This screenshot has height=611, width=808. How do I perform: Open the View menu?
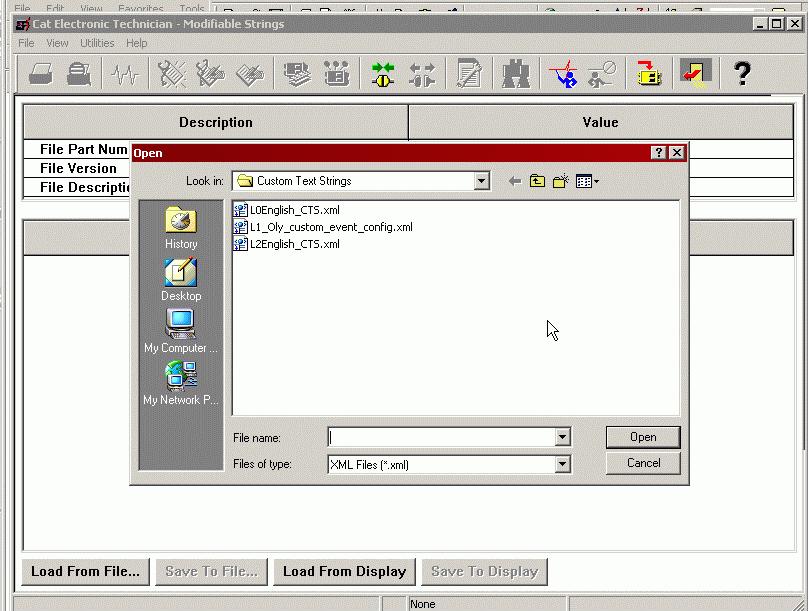[57, 43]
